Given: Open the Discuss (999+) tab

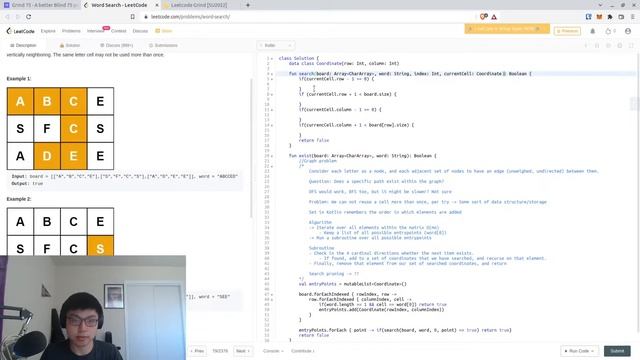Looking at the screenshot, I should point(116,45).
